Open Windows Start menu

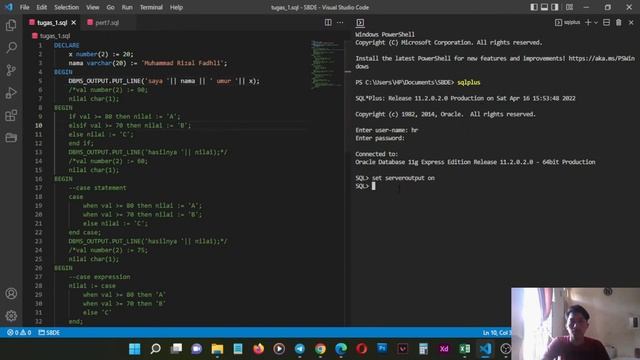pyautogui.click(x=135, y=349)
